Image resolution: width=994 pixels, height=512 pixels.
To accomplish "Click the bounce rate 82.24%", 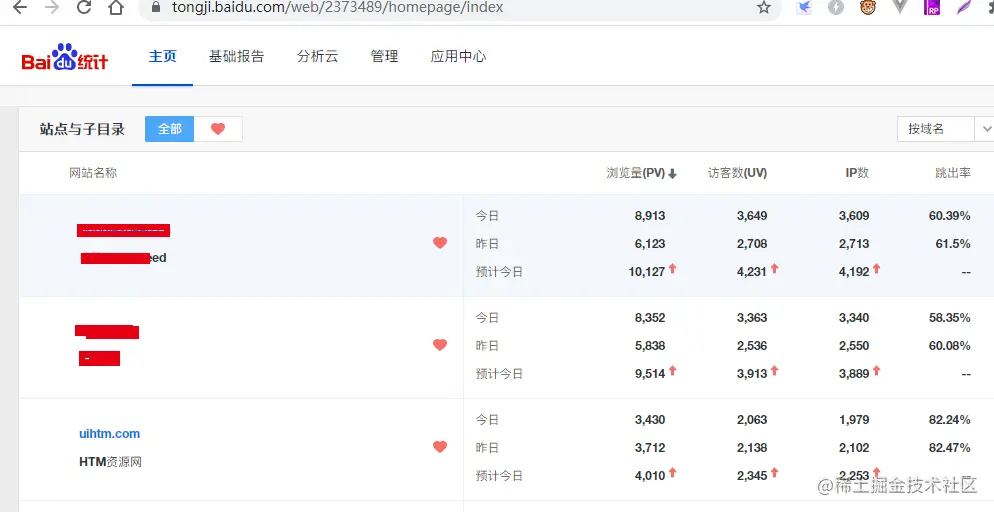I will [x=950, y=419].
